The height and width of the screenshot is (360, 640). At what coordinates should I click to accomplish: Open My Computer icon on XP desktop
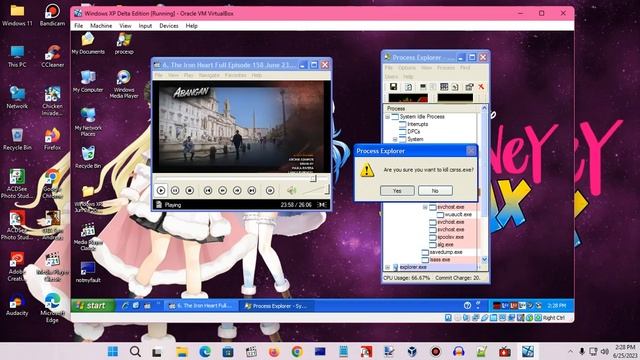(x=88, y=81)
